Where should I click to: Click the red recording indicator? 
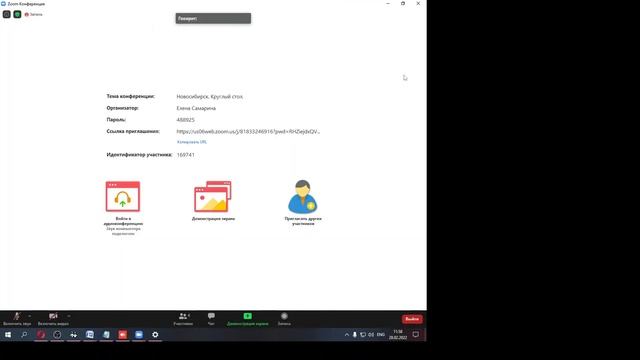(33, 14)
